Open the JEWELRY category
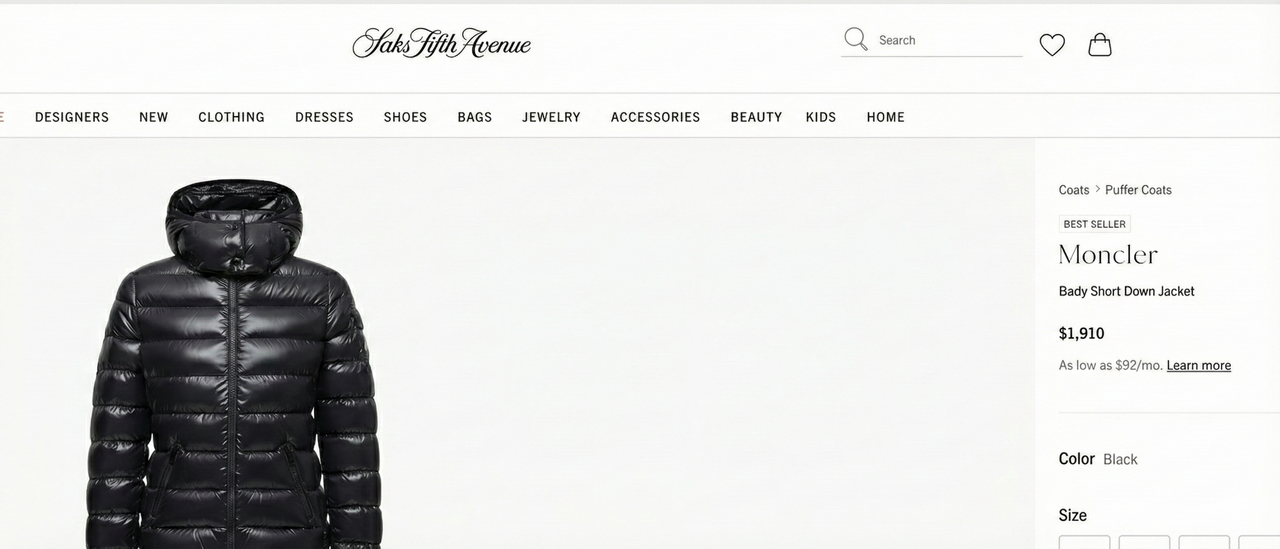1280x549 pixels. tap(551, 117)
